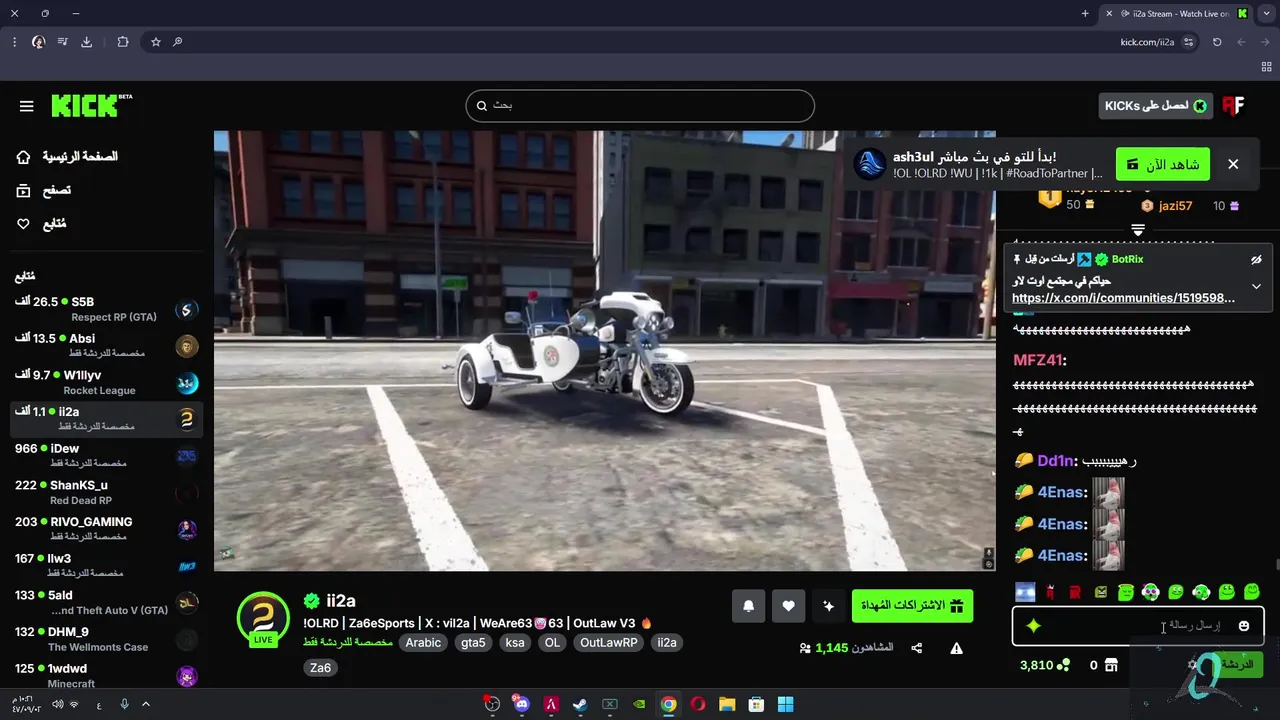Click the user avatar in the top-right header
This screenshot has width=1280, height=720.
click(x=1233, y=106)
